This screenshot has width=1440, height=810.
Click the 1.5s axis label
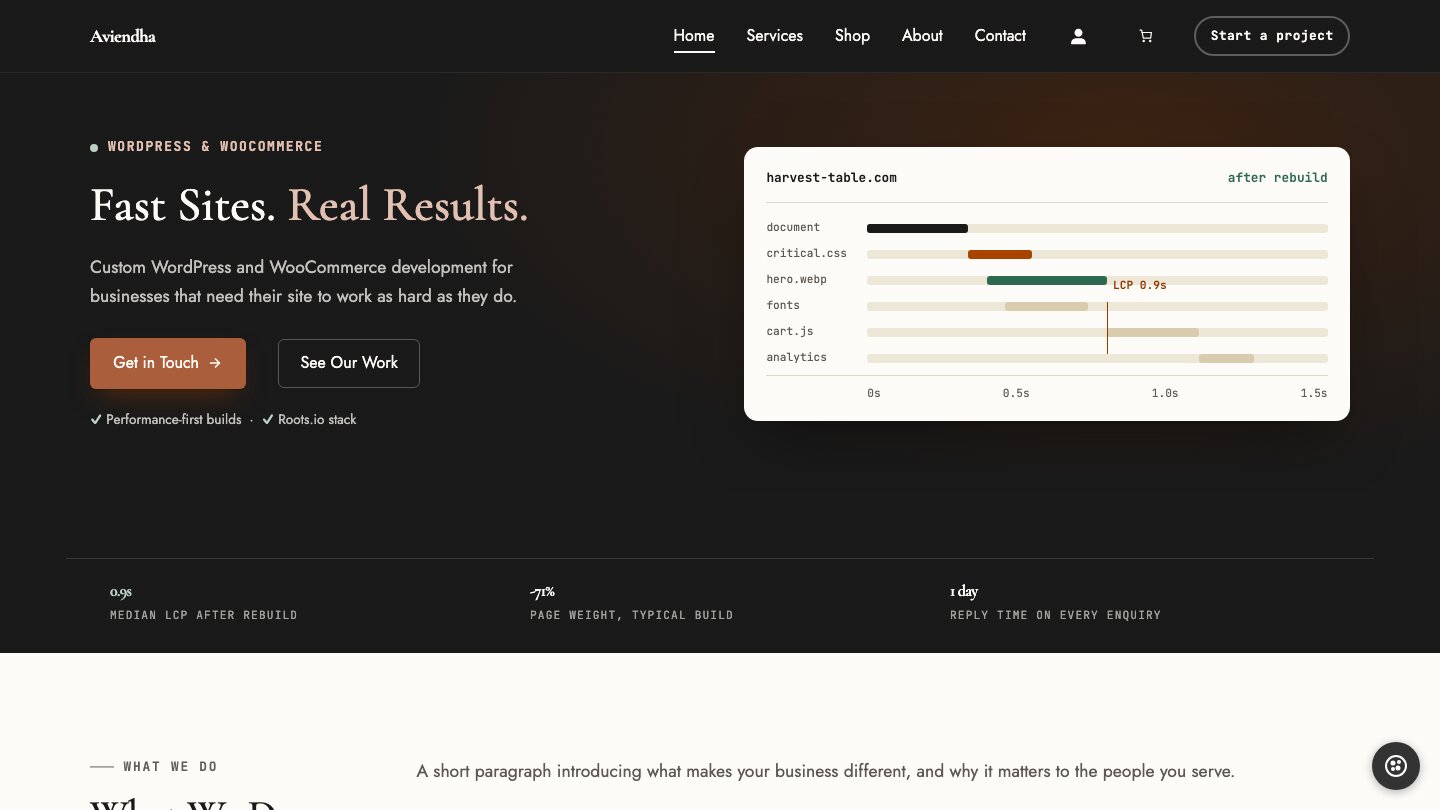1314,394
